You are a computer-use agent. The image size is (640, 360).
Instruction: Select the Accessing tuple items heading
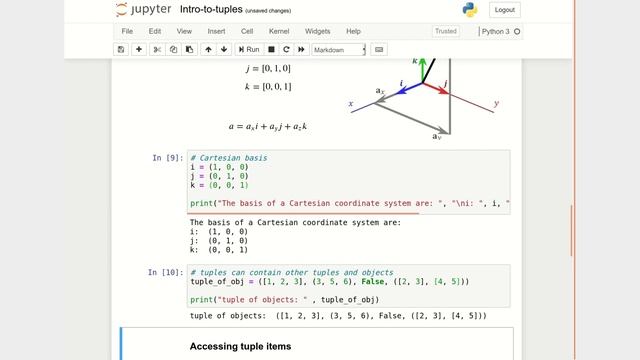pyautogui.click(x=240, y=347)
